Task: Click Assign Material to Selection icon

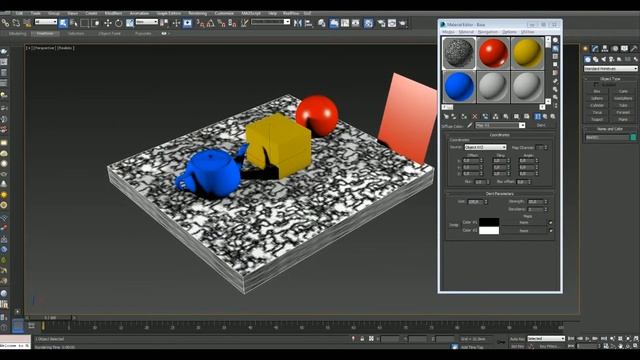Action: click(464, 117)
